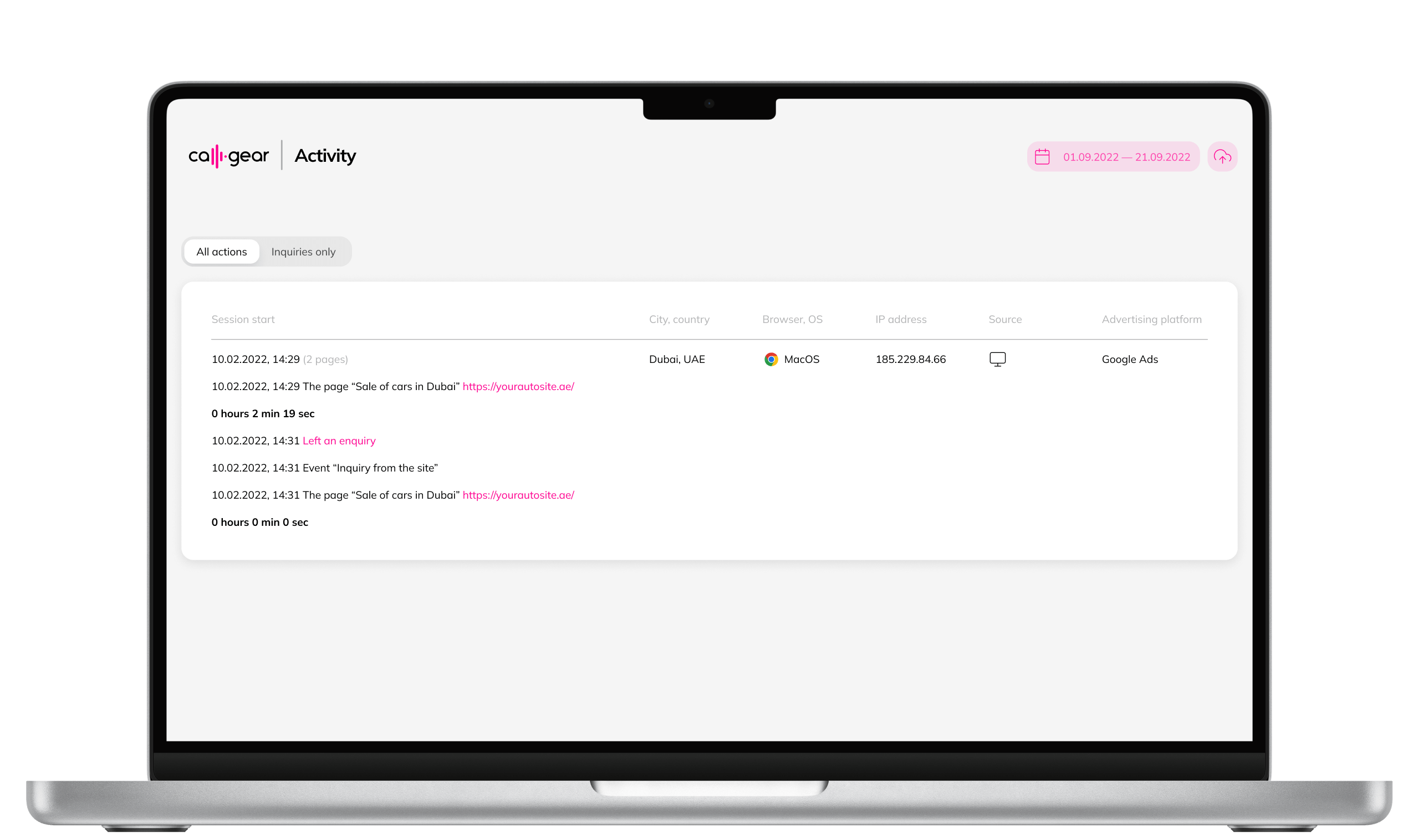Select the 'All actions' toggle tab
Viewport: 1418px width, 840px height.
click(222, 251)
